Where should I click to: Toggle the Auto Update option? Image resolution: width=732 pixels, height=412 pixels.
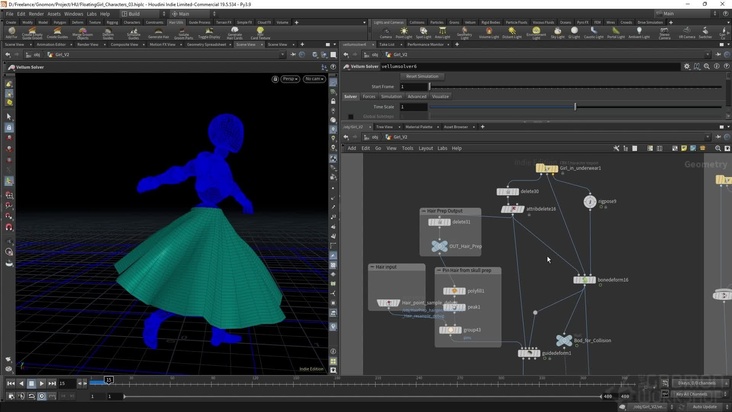click(x=704, y=407)
